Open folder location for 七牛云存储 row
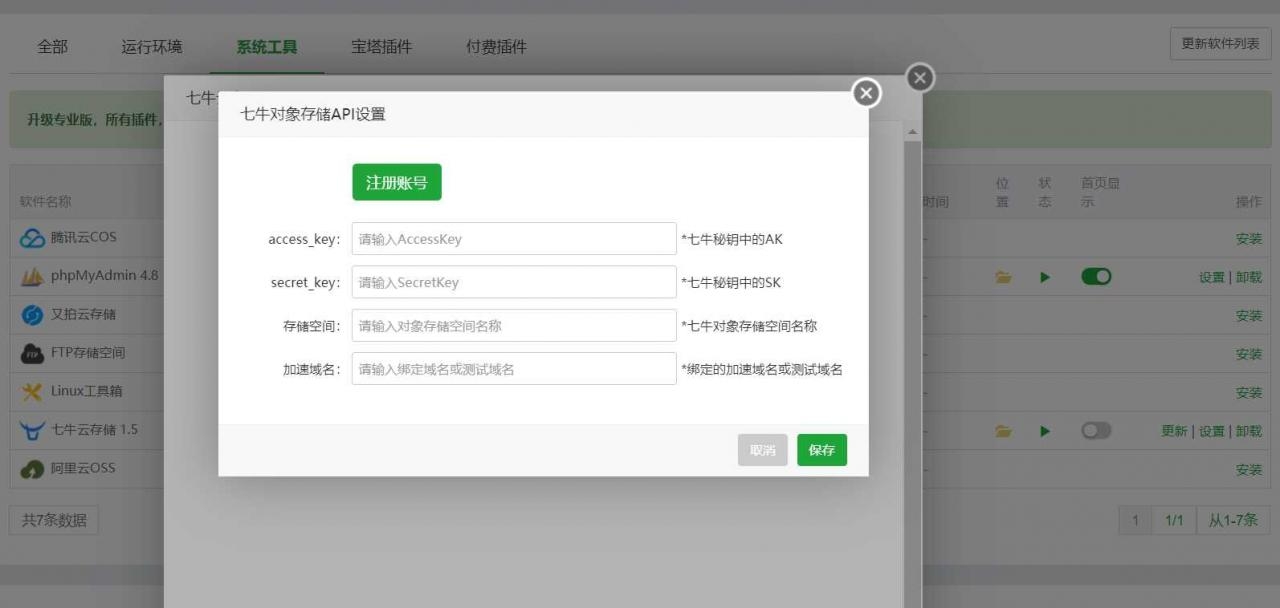The height and width of the screenshot is (608, 1280). (1003, 431)
